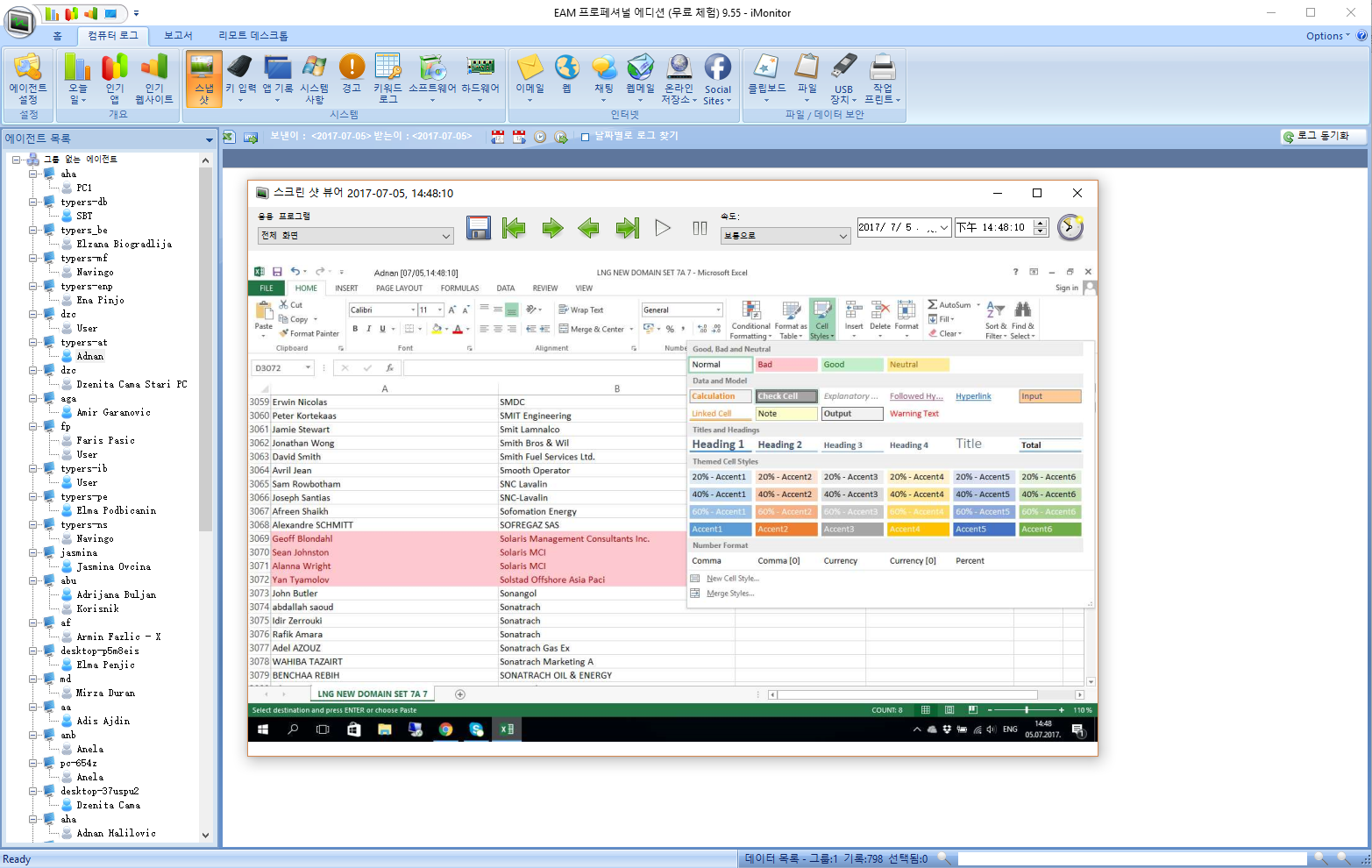
Task: Open the 채팅 chat log
Action: (x=604, y=79)
